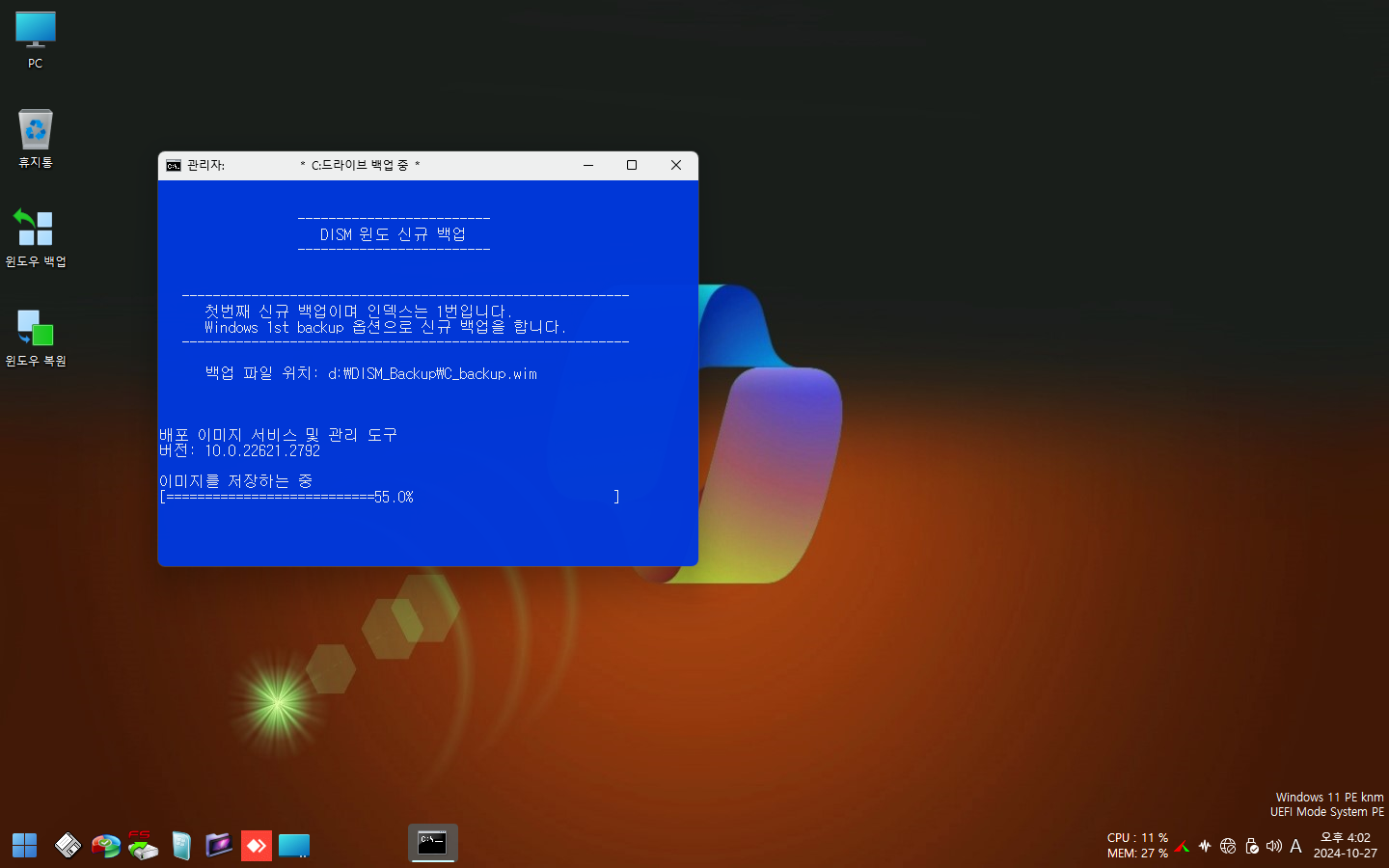Viewport: 1389px width, 868px height.
Task: Click the version 10.0.22621.2792 line
Action: [x=239, y=450]
